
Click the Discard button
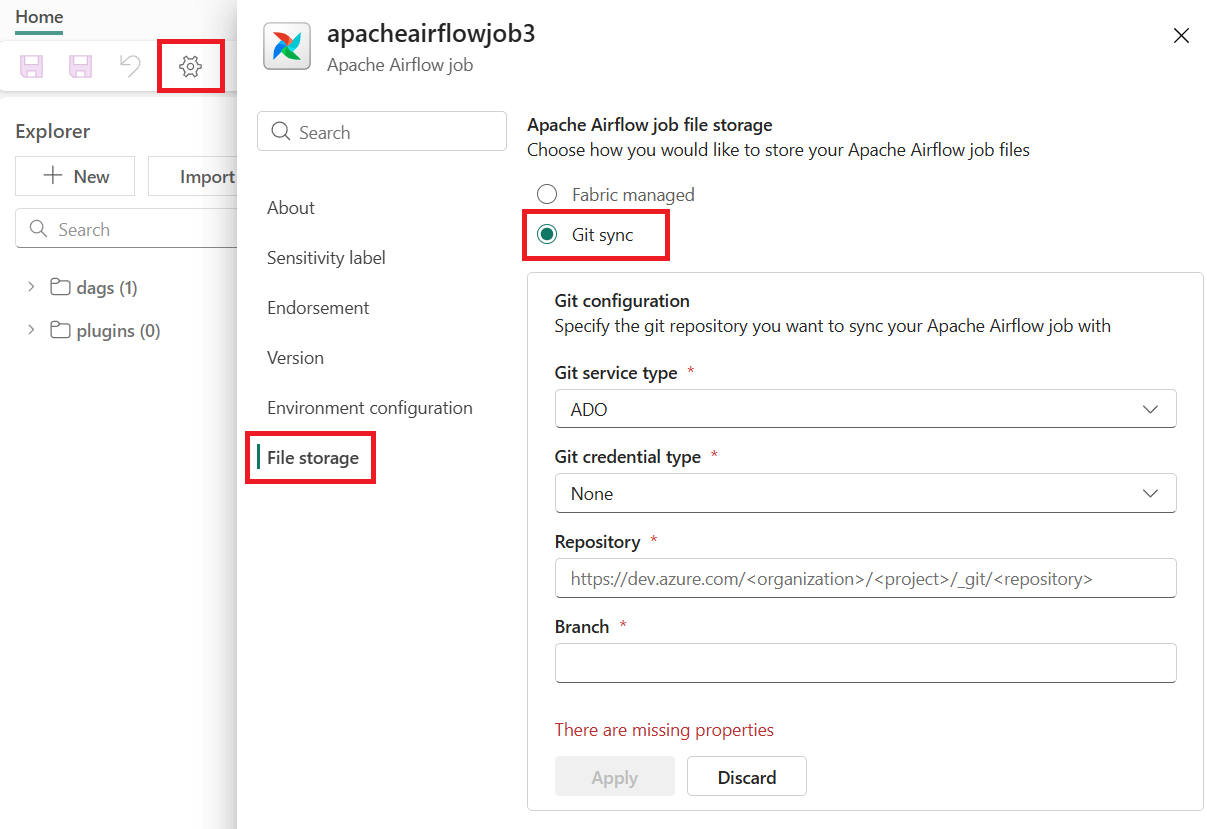click(x=747, y=777)
